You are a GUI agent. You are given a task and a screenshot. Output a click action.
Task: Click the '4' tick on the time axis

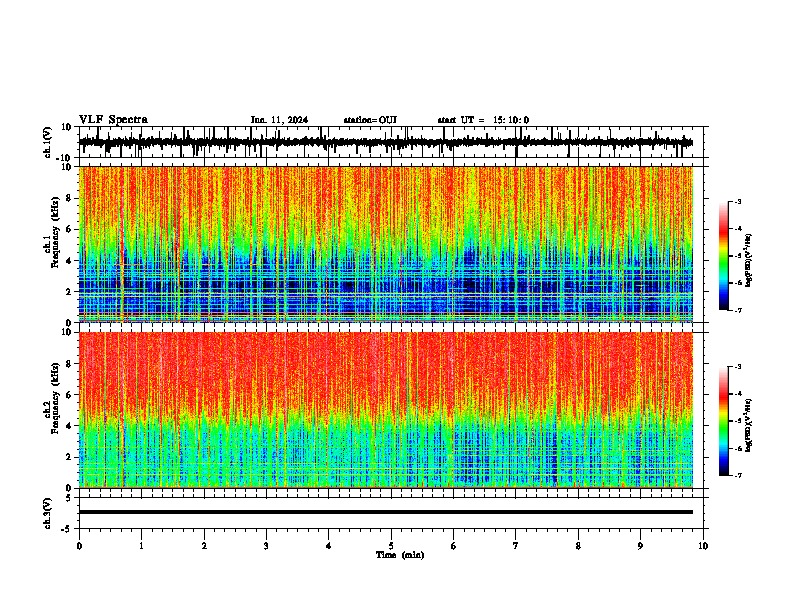coord(328,546)
